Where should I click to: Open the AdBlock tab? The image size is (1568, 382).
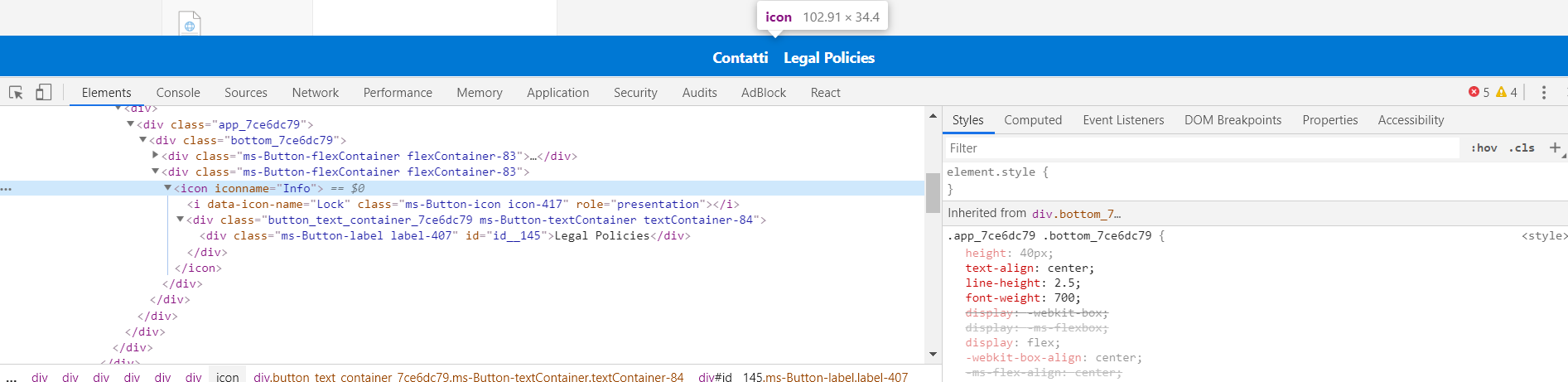point(764,93)
